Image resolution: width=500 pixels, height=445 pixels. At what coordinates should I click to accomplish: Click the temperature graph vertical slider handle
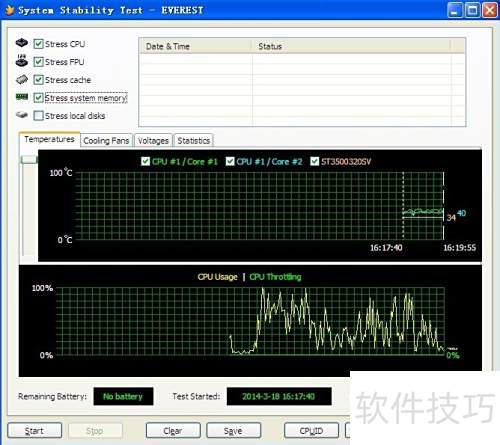click(29, 160)
